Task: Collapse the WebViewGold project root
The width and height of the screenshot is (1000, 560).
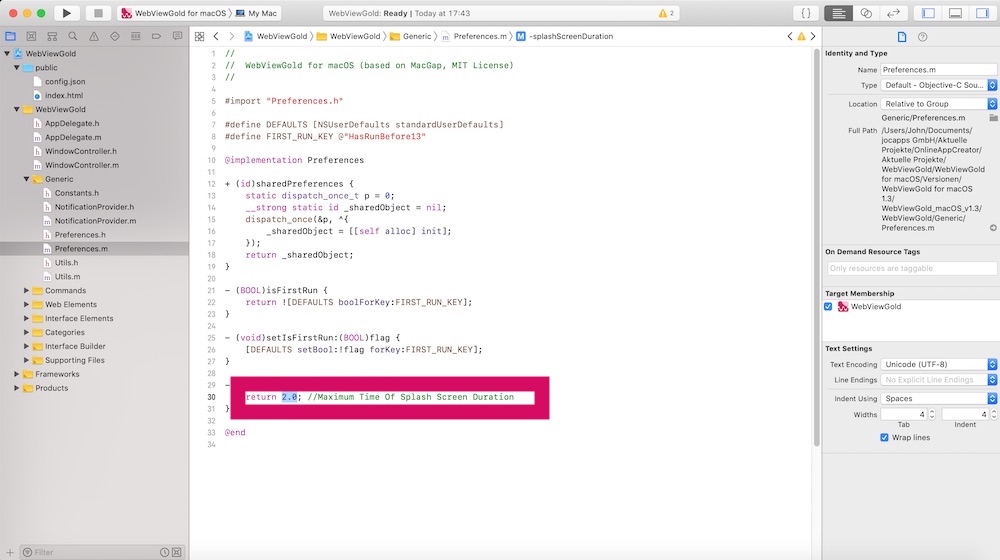Action: coord(7,54)
